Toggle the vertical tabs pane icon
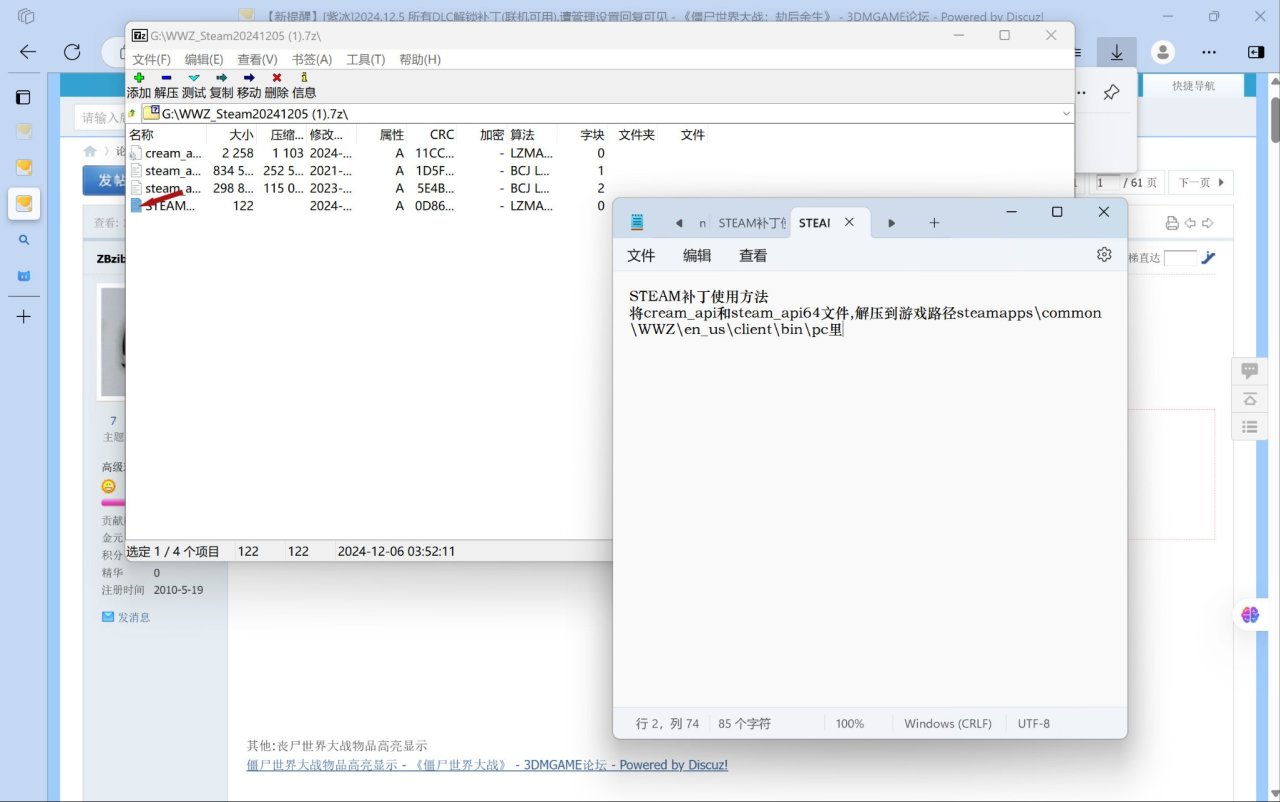 24,97
